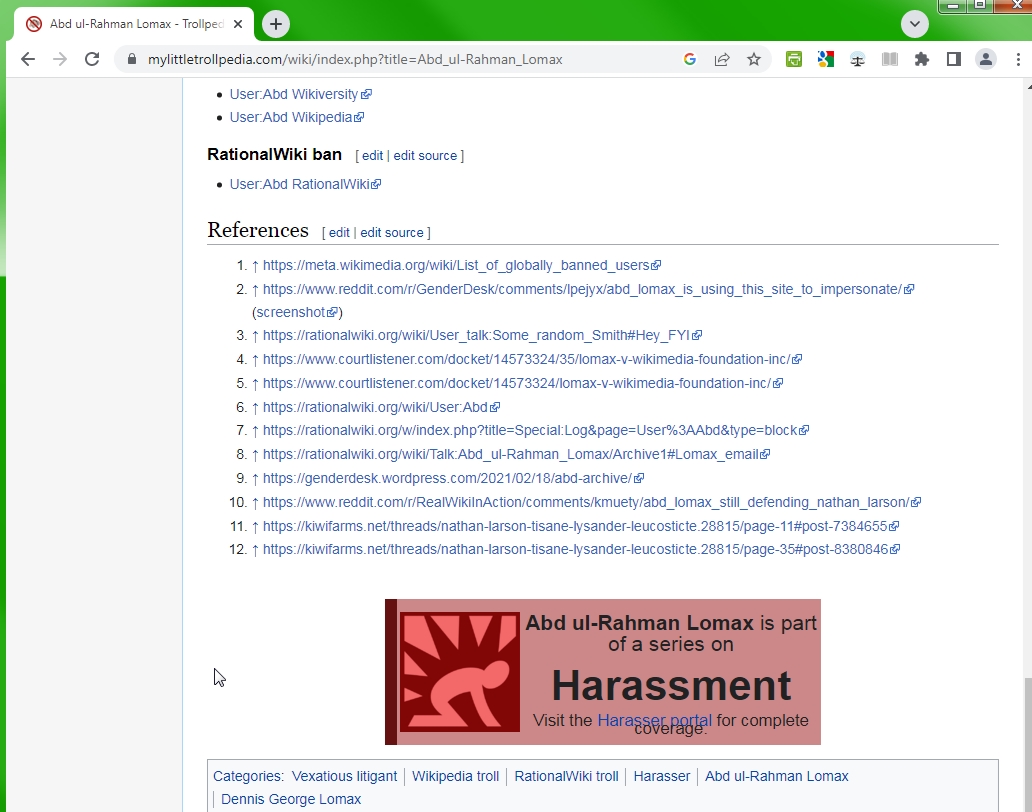The height and width of the screenshot is (812, 1032).
Task: Open the User:Abd Wikipedia link
Action: coord(296,117)
